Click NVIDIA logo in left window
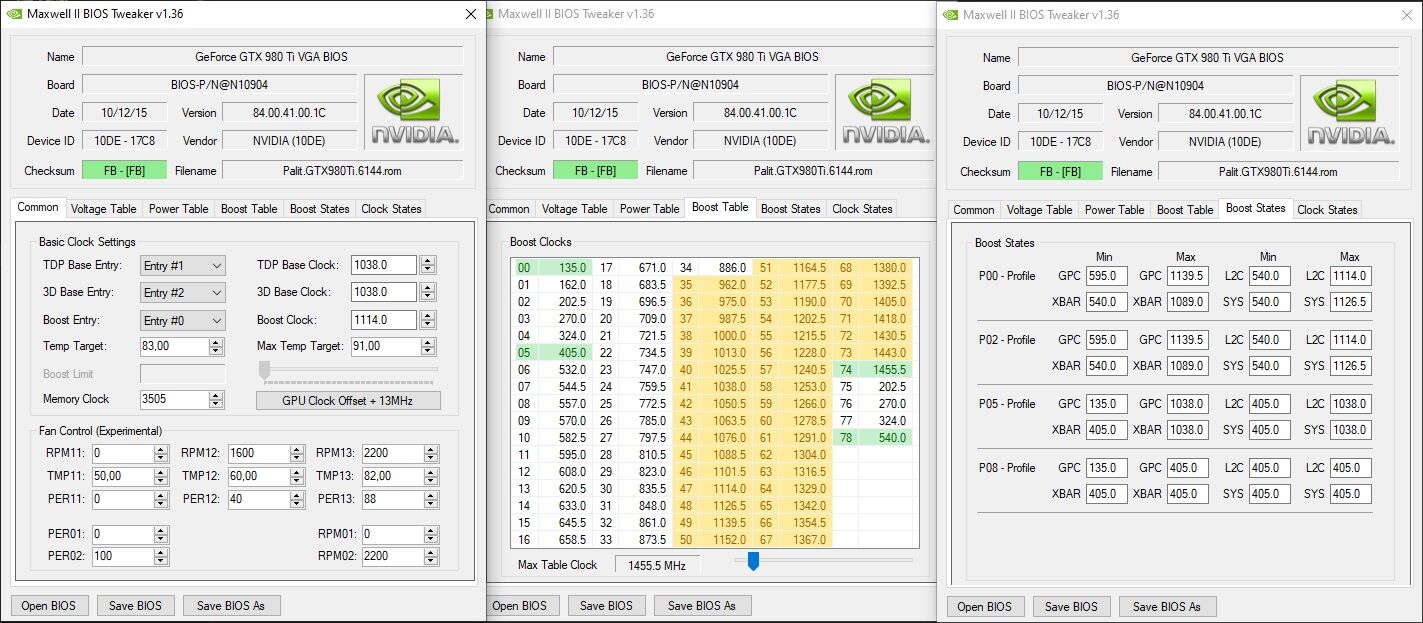The height and width of the screenshot is (623, 1423). pos(414,113)
